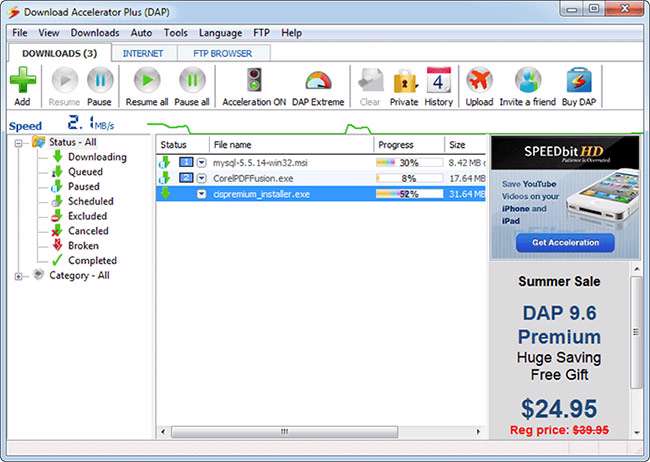Open dropdown arrow for cispremium_installer.exe
The image size is (650, 462).
coord(201,194)
